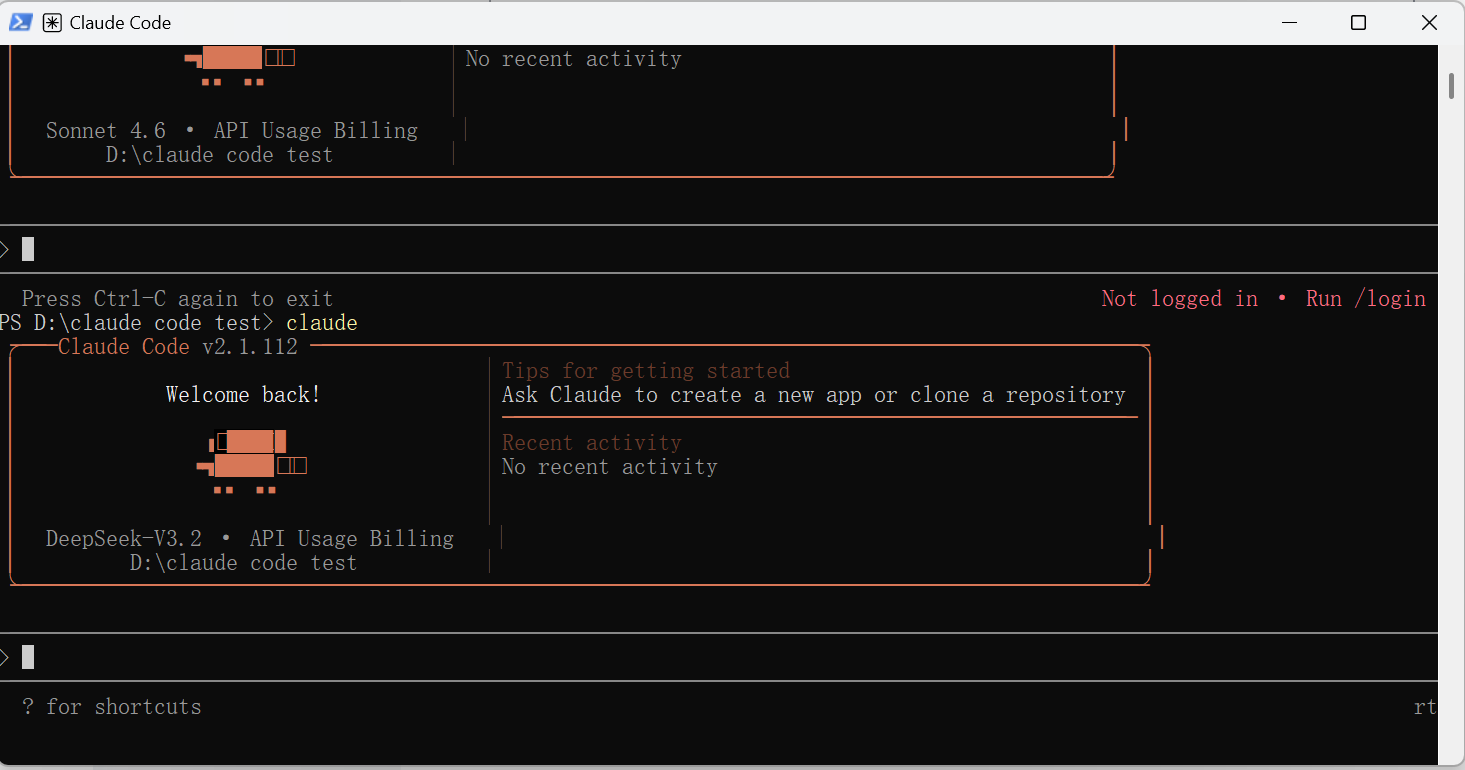Viewport: 1465px width, 770px height.
Task: Click the Claude asterisk icon in the title bar
Action: click(x=52, y=22)
